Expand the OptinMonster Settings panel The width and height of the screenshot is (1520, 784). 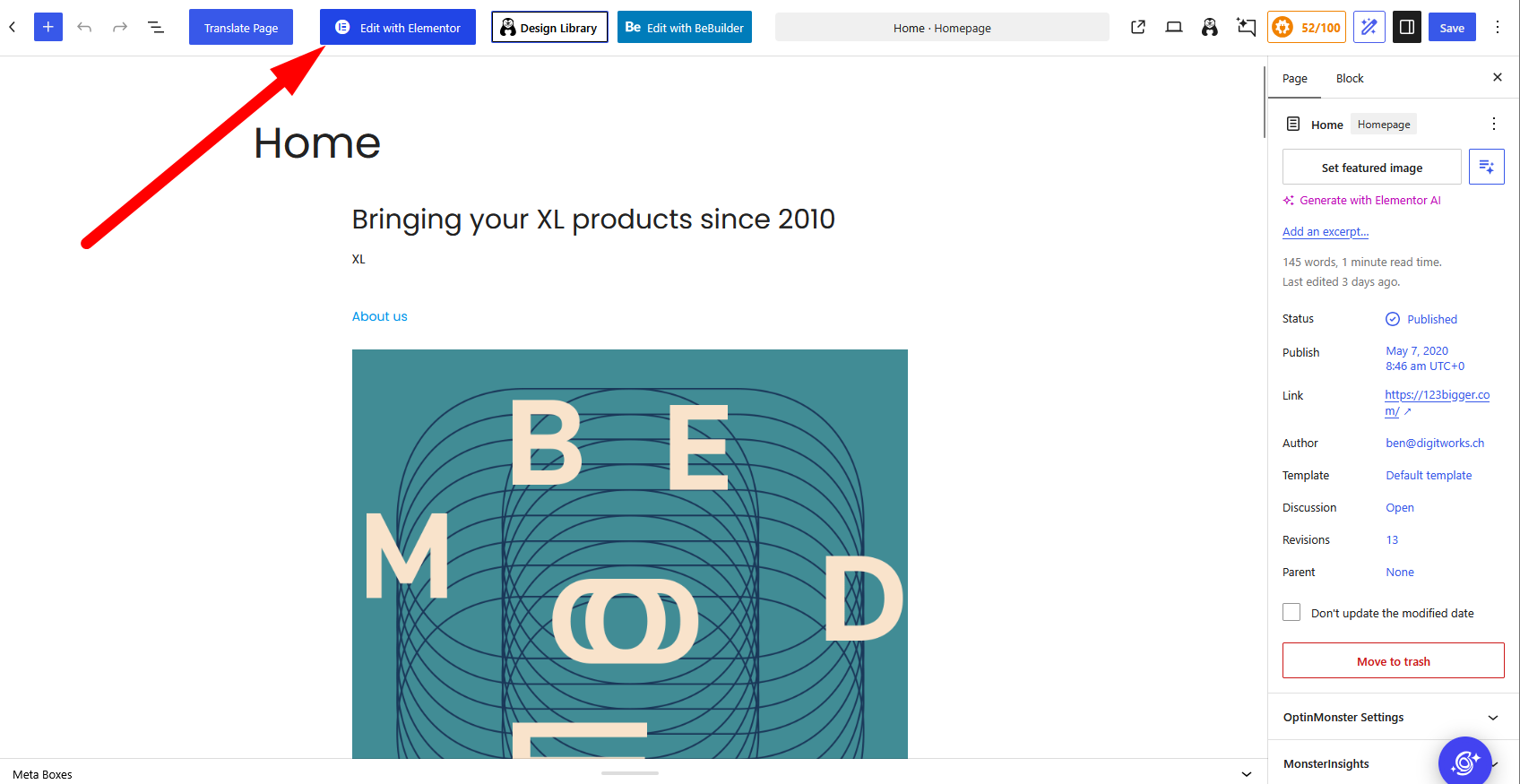click(x=1394, y=717)
